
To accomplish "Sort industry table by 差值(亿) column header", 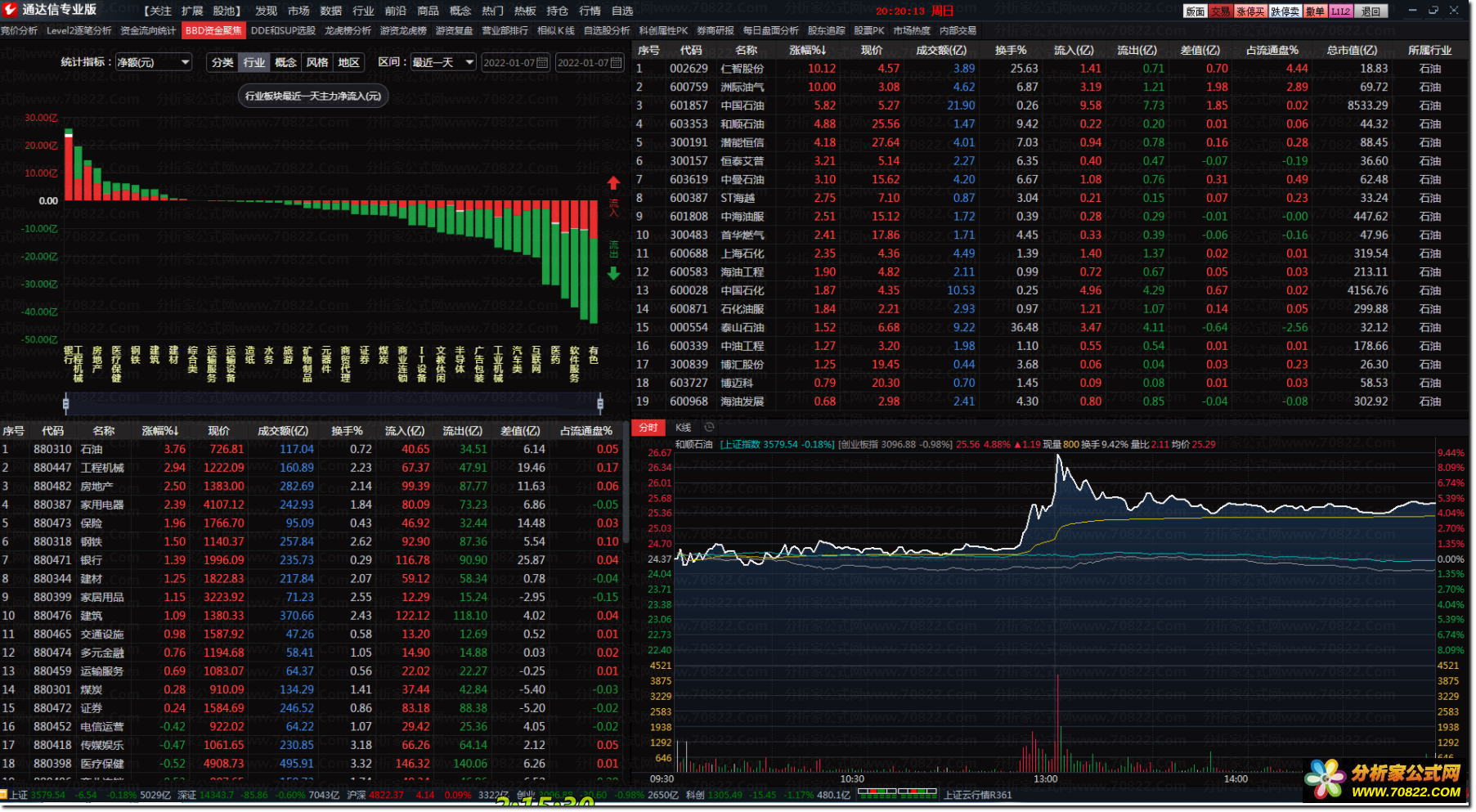I will 520,431.
